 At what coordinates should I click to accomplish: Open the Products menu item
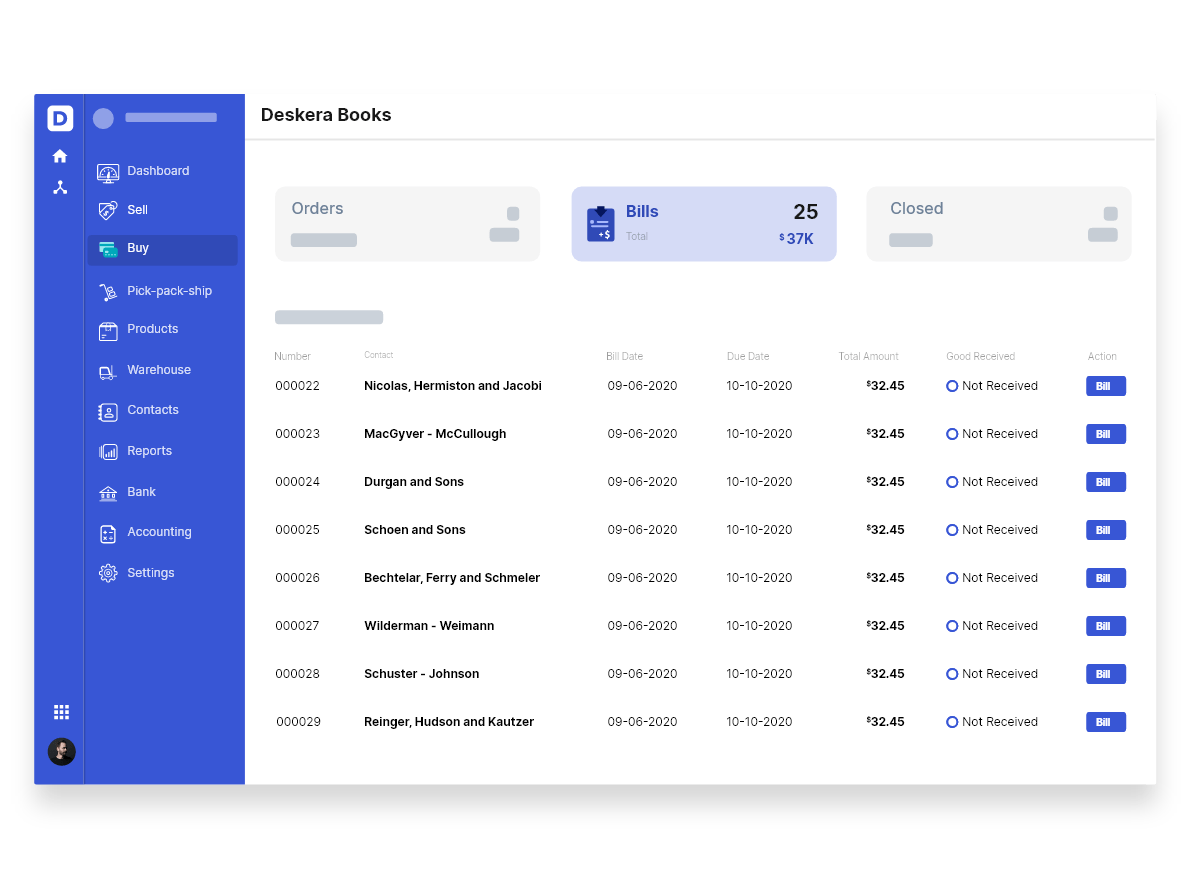(153, 329)
